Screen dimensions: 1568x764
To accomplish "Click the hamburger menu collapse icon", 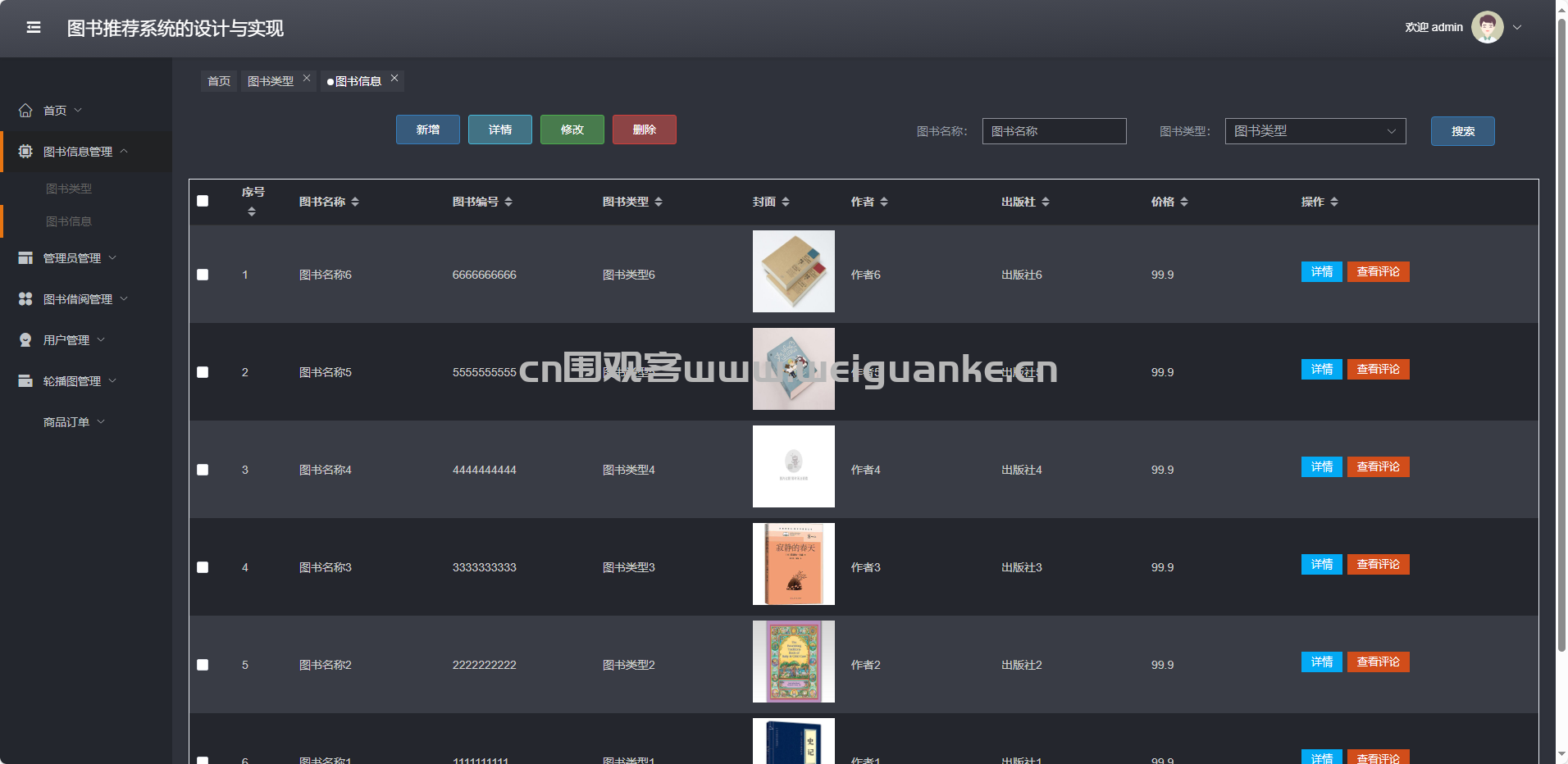I will [34, 28].
